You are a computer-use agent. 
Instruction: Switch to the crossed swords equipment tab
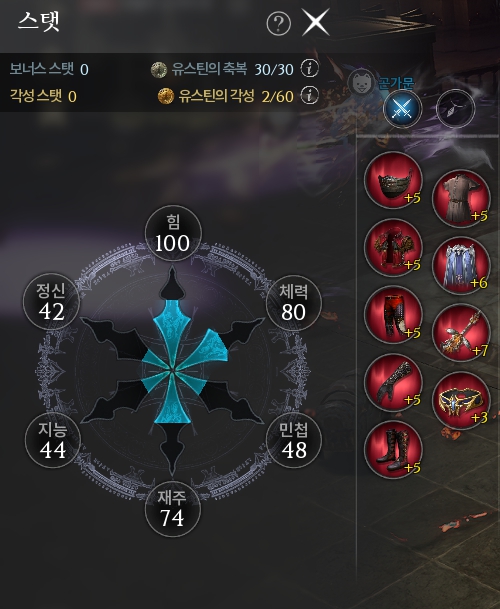click(x=402, y=109)
